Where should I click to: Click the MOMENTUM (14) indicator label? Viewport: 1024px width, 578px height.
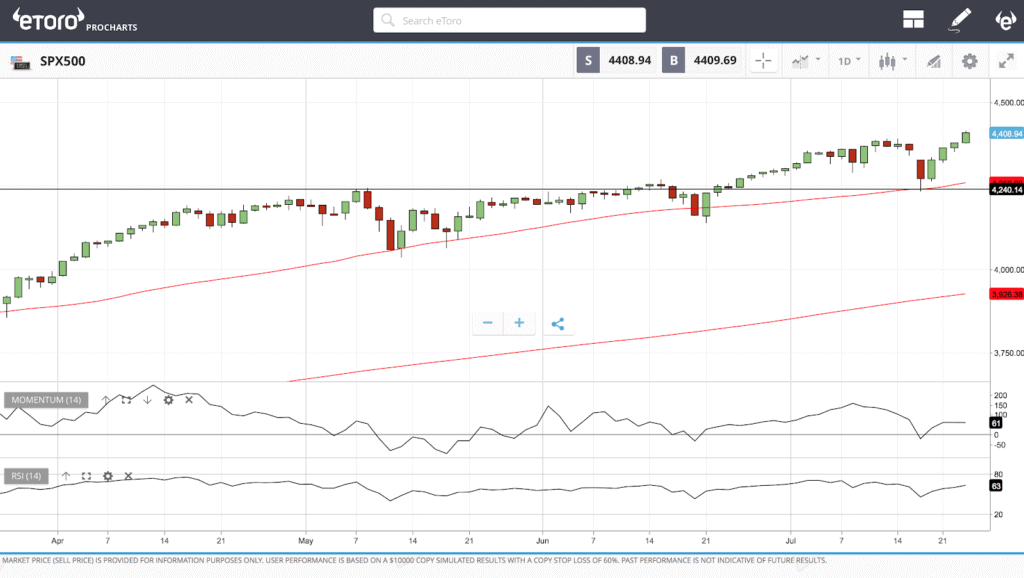point(46,400)
